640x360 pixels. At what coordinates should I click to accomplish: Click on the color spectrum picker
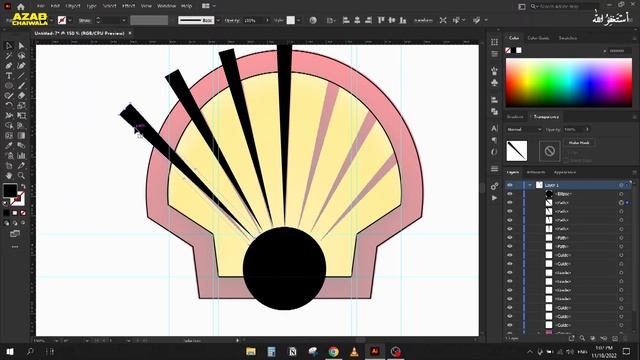click(569, 82)
